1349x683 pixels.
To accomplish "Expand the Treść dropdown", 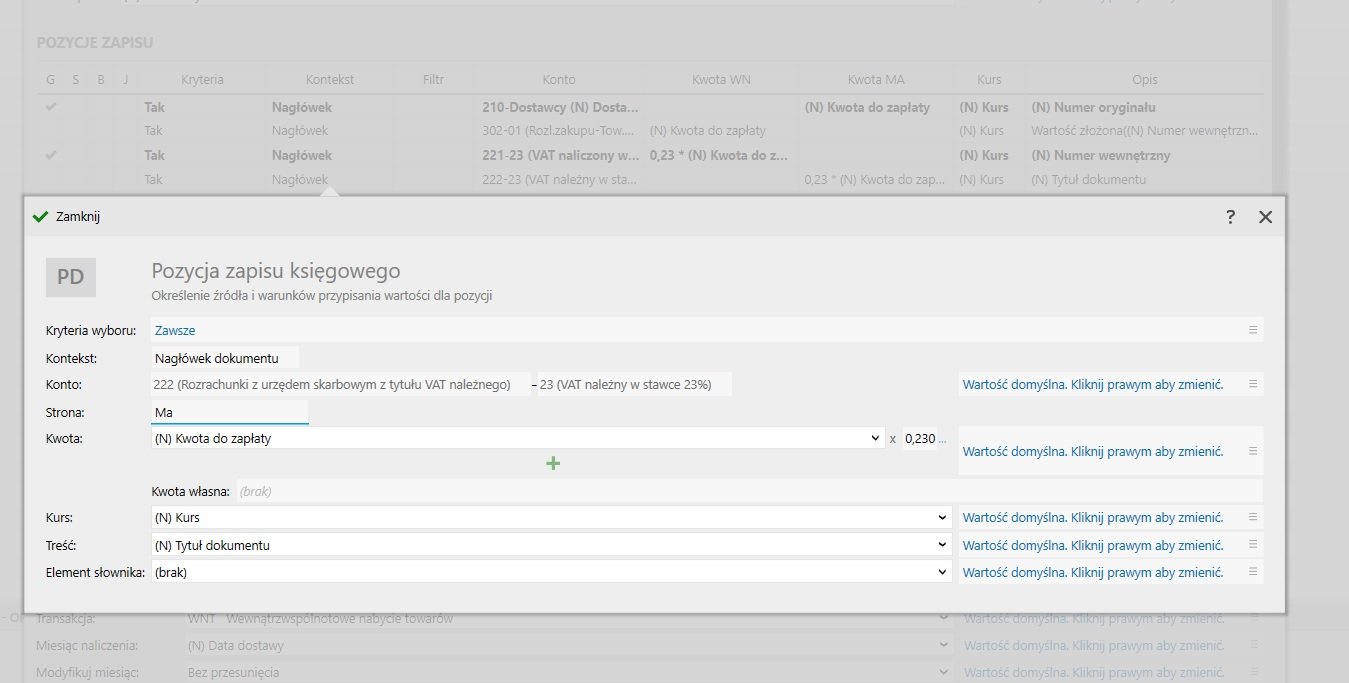I will click(941, 545).
